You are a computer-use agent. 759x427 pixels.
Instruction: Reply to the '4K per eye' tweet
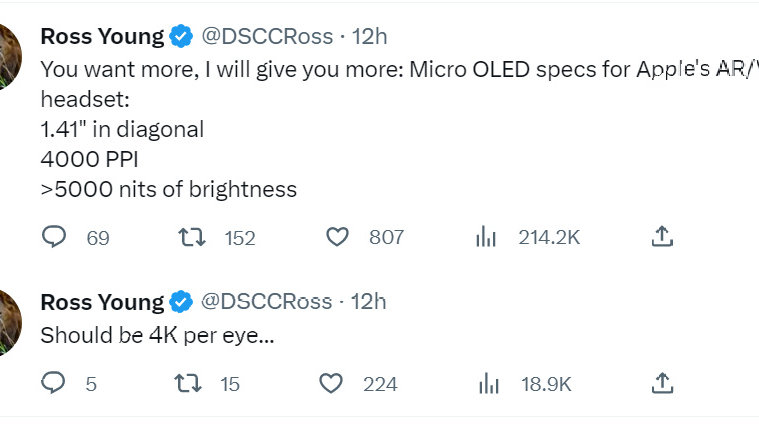click(x=55, y=383)
